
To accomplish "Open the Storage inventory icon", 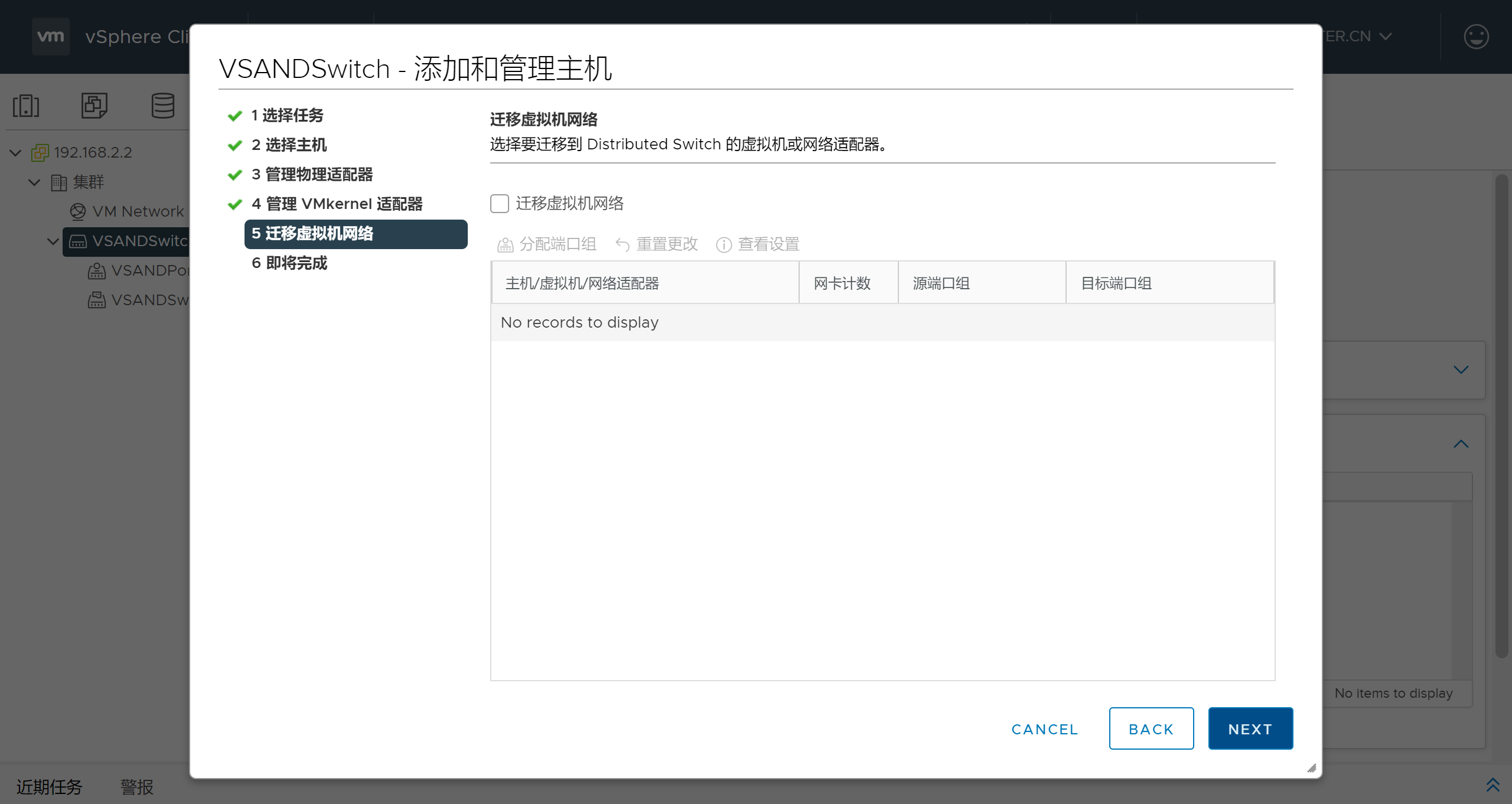I will pyautogui.click(x=162, y=106).
